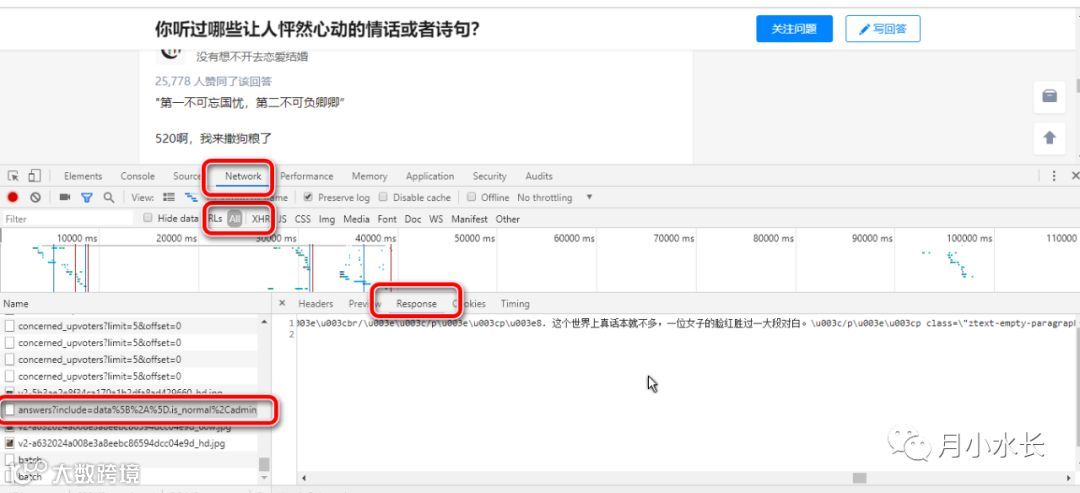The image size is (1080, 493).
Task: Filter requests by CSS
Action: (x=303, y=219)
